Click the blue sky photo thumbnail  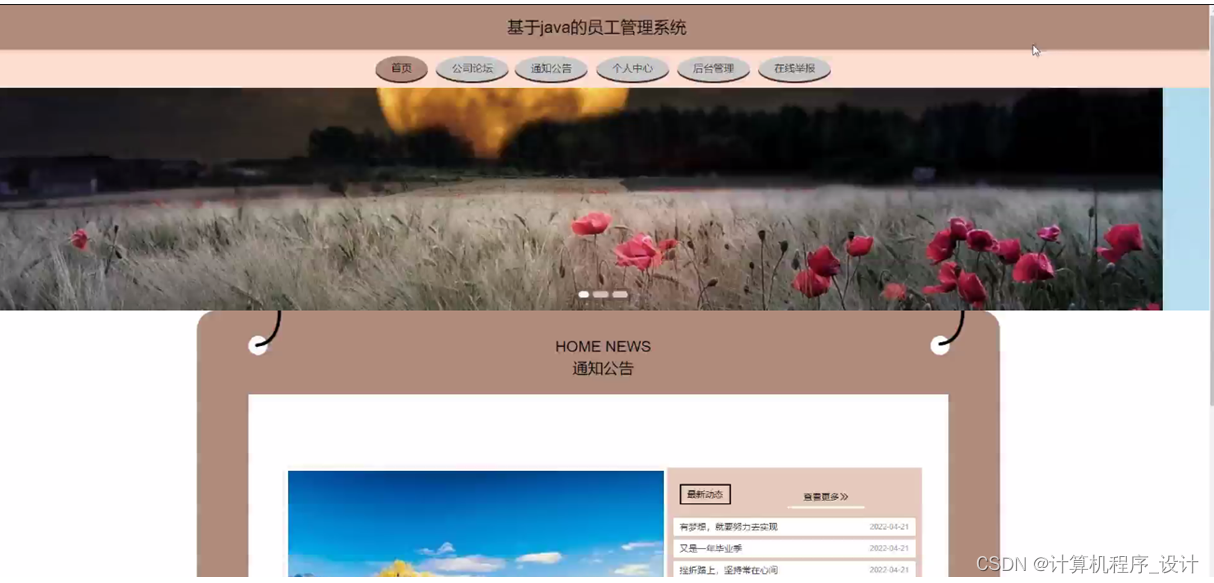pos(475,525)
